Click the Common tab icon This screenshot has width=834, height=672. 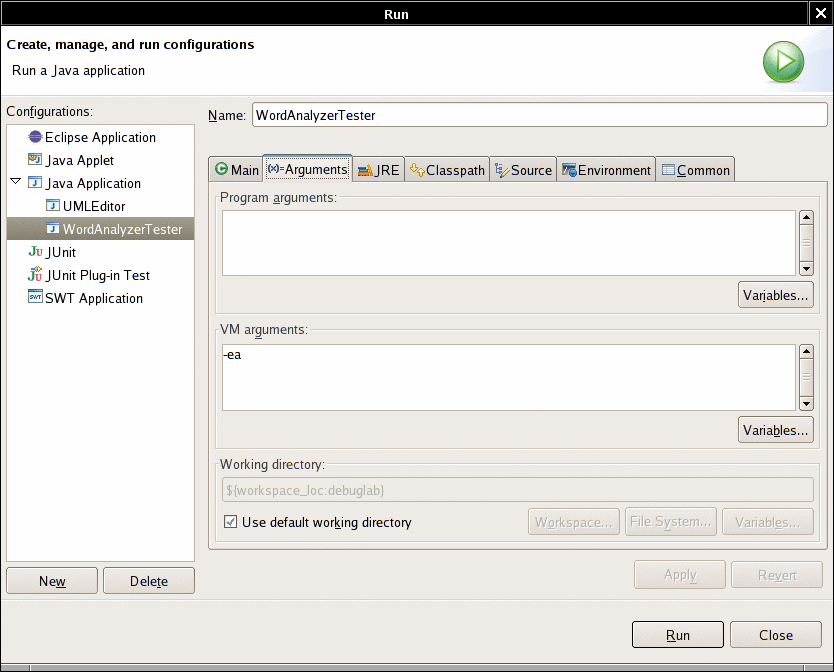tap(668, 170)
